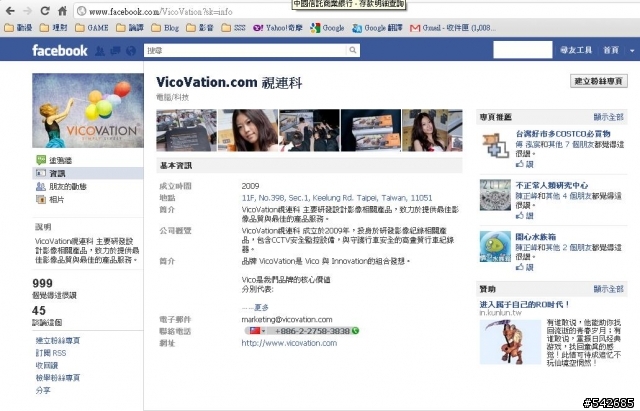The image size is (640, 411).
Task: Click the 999 likes count
Action: 42,283
